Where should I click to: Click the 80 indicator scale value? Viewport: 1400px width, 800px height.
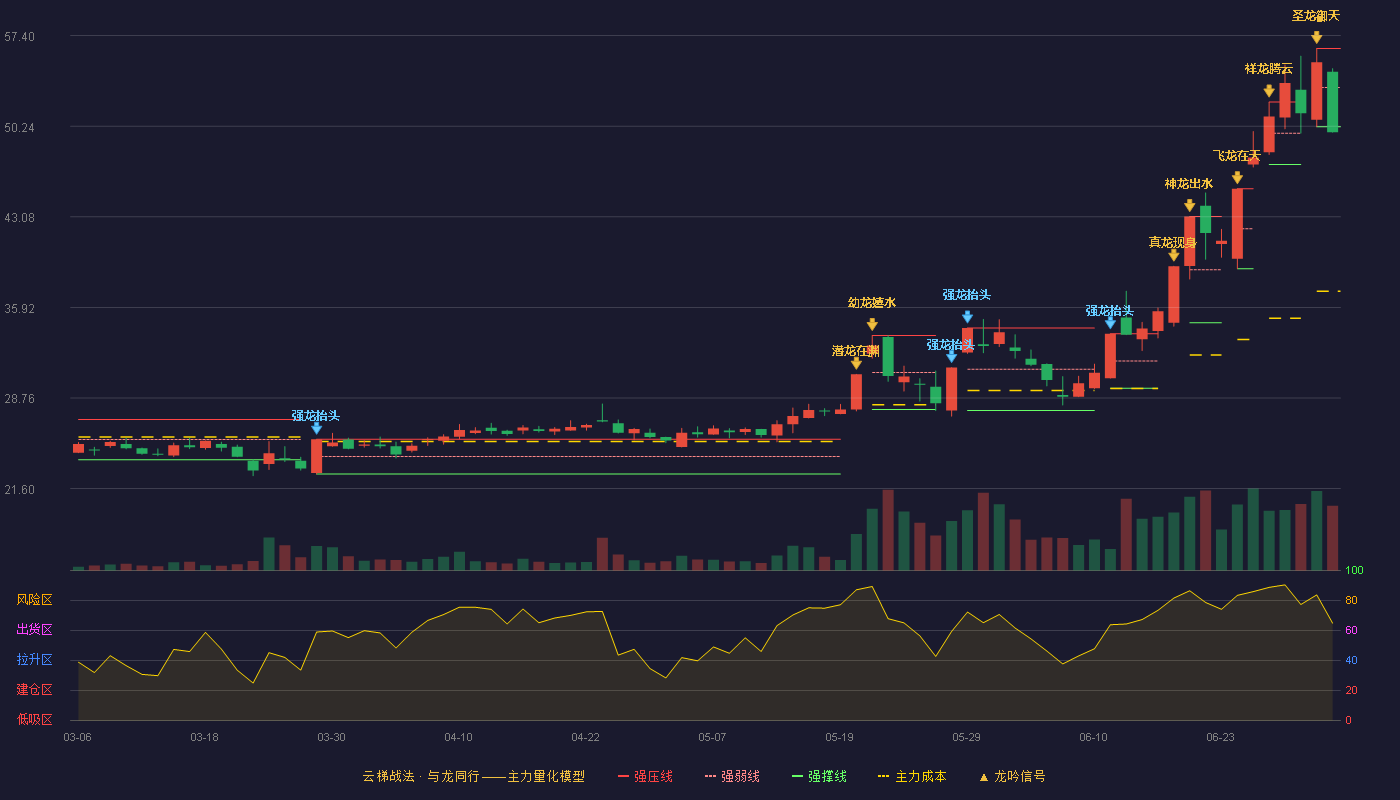tap(1351, 600)
